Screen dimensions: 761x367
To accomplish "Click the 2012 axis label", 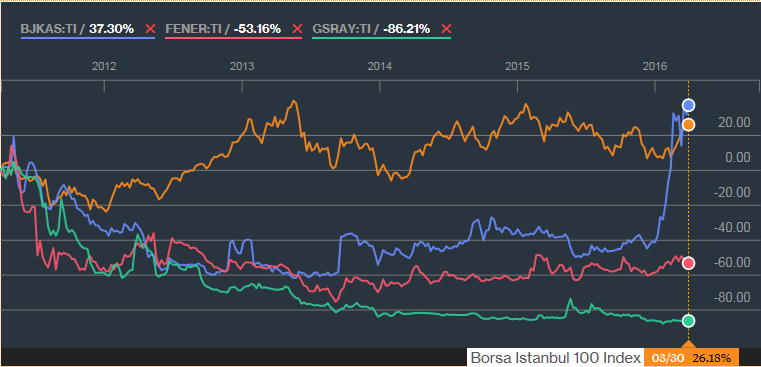I will click(x=104, y=66).
